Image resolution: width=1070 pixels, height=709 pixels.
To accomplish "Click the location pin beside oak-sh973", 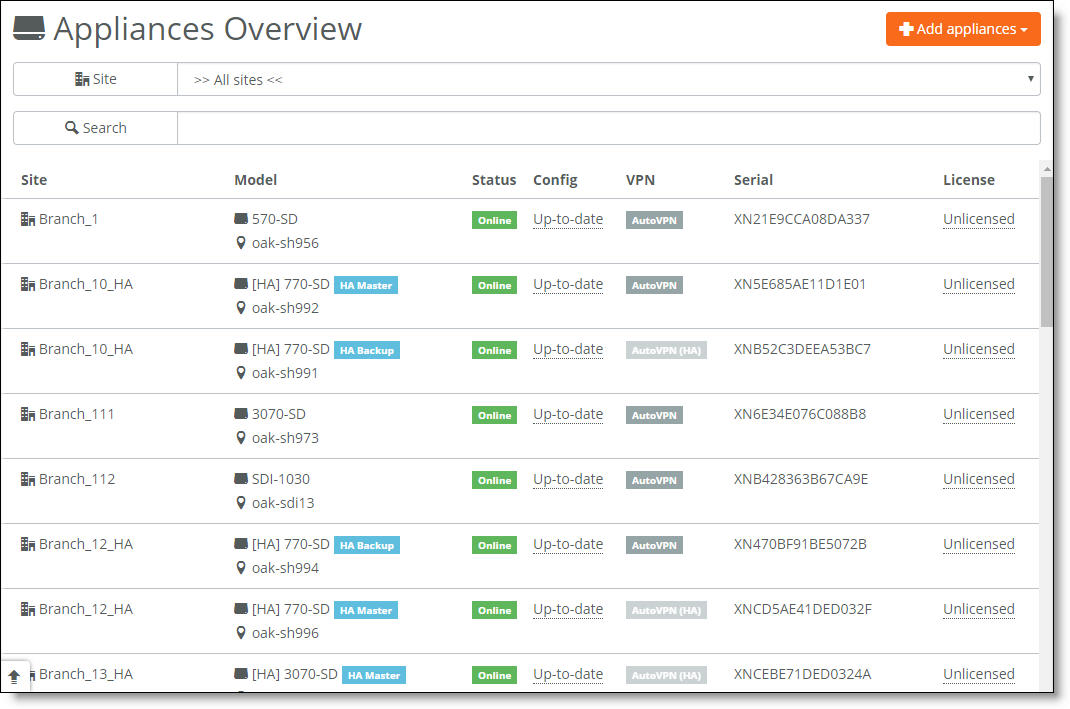I will 241,437.
